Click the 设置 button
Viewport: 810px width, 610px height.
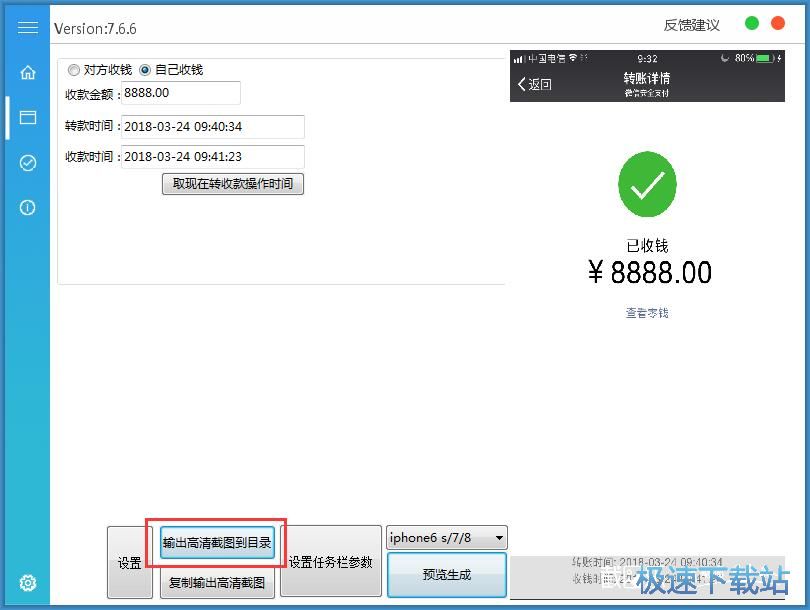coord(130,562)
